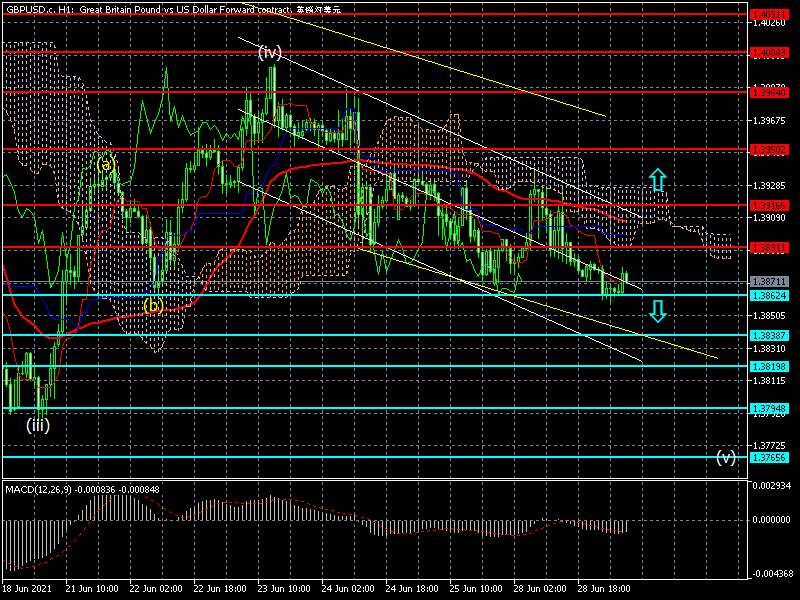Select the red 1.39166 price level tag
This screenshot has width=800, height=600.
(x=769, y=205)
